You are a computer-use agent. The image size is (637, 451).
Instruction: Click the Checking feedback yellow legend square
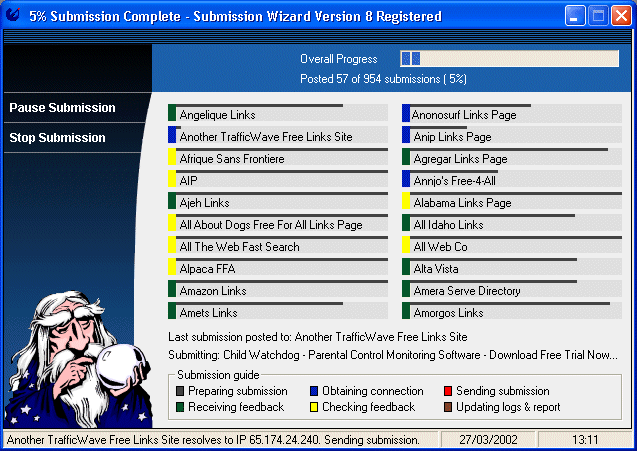[314, 407]
